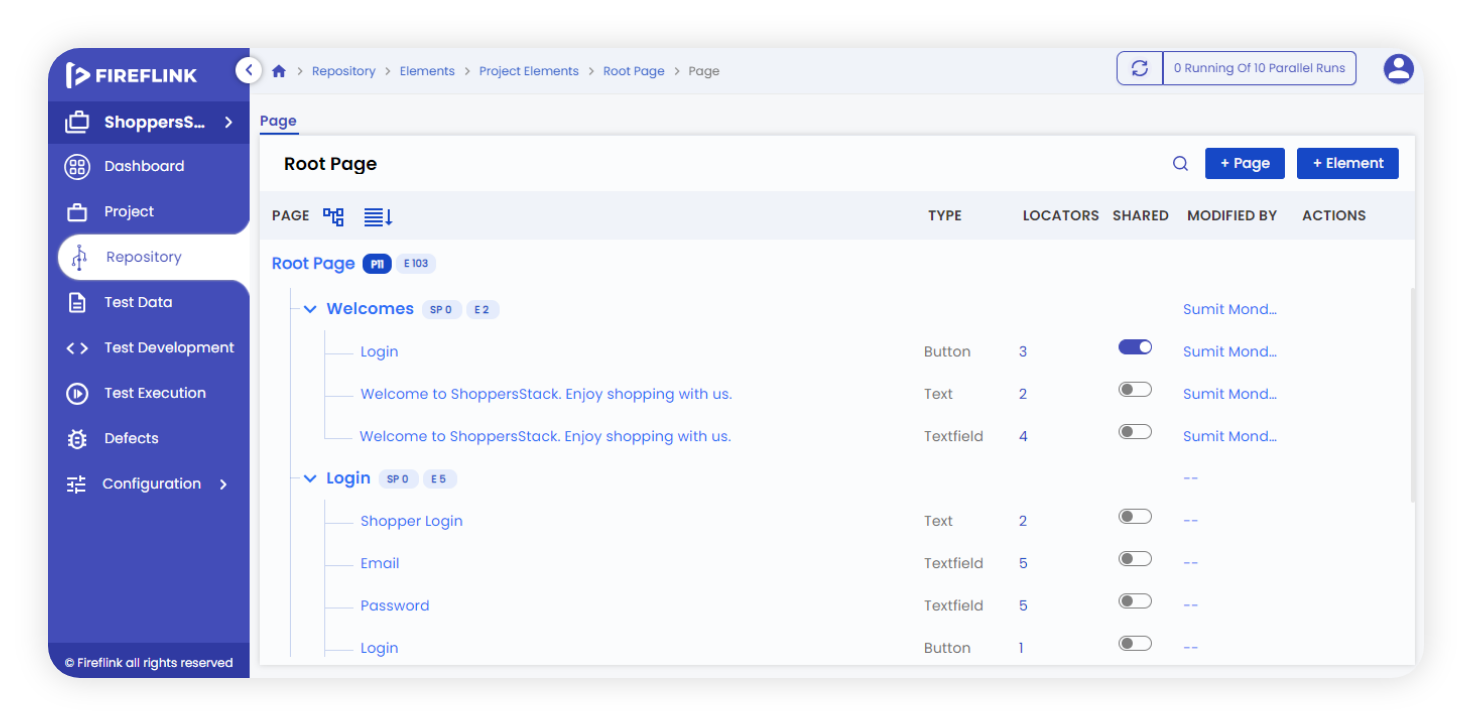The width and height of the screenshot is (1472, 726).
Task: Open Test Data from the sidebar
Action: coord(138,303)
